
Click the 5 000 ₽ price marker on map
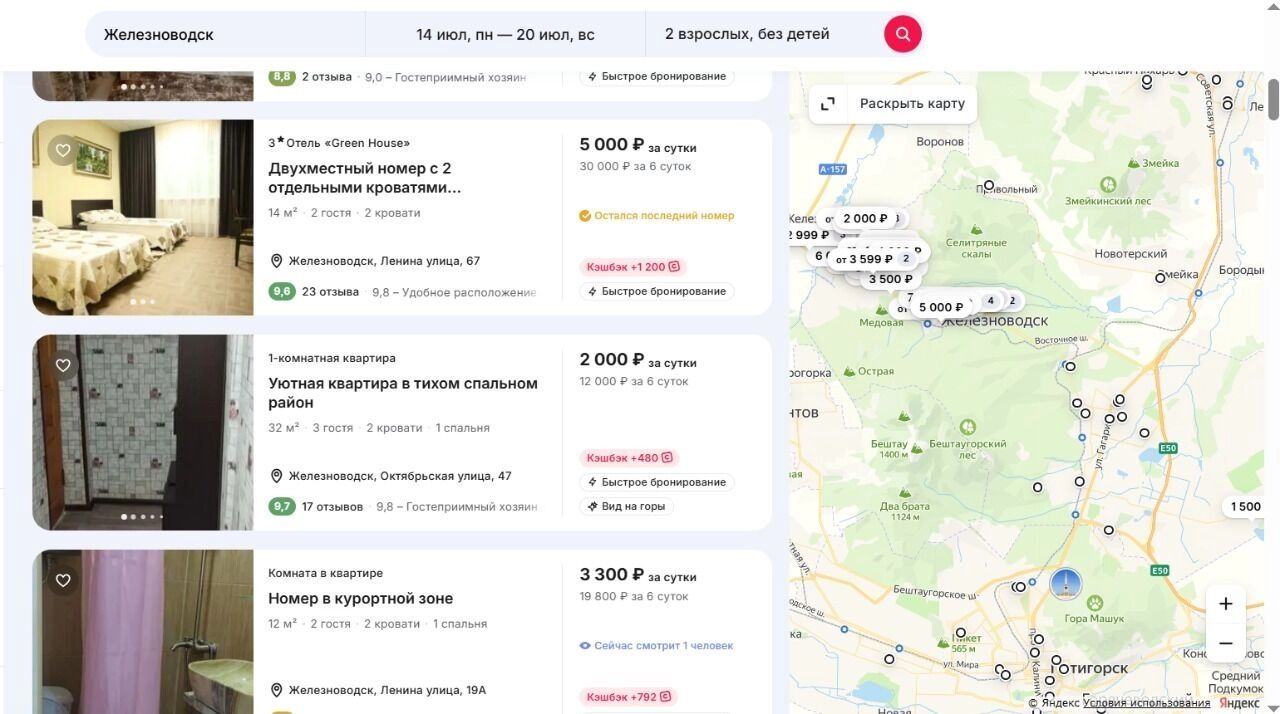940,307
